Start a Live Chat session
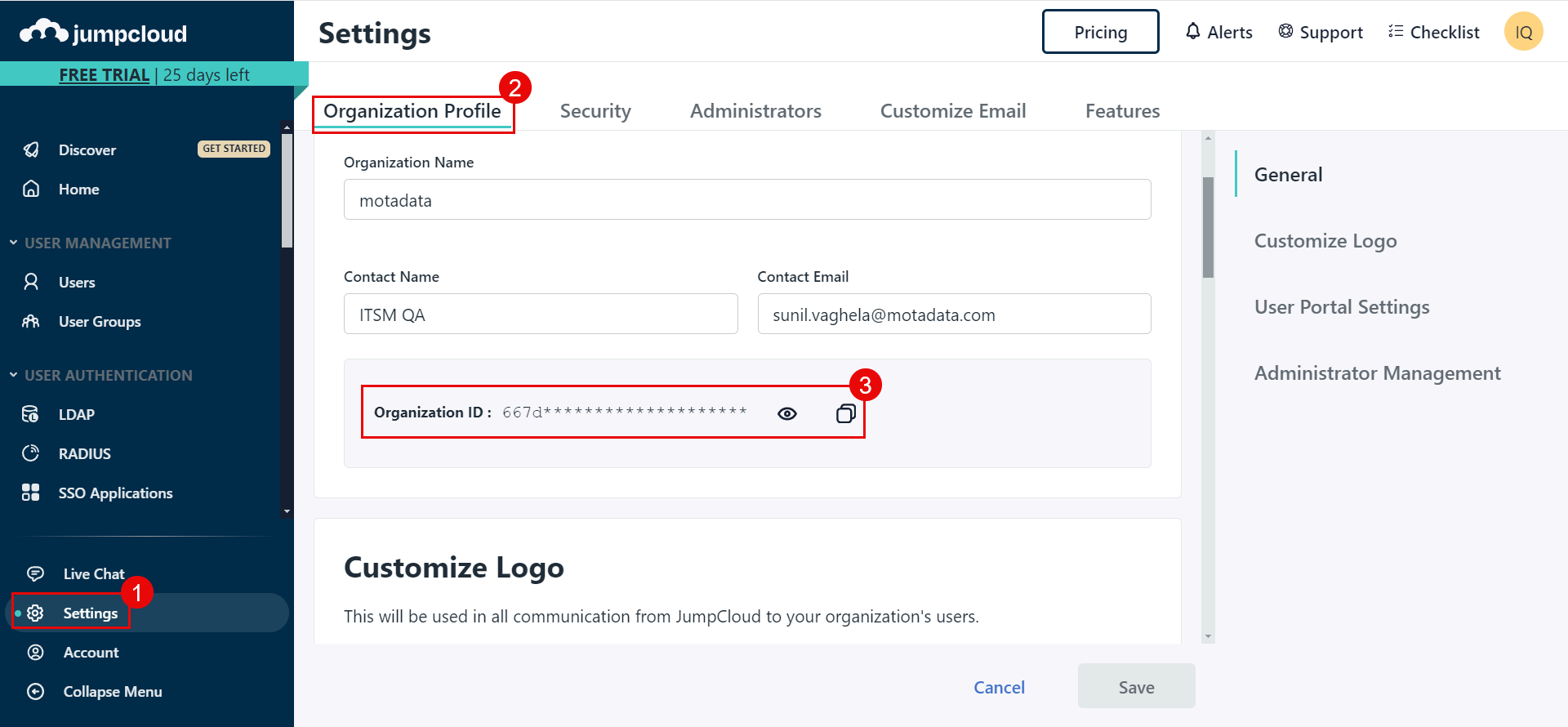 [93, 573]
